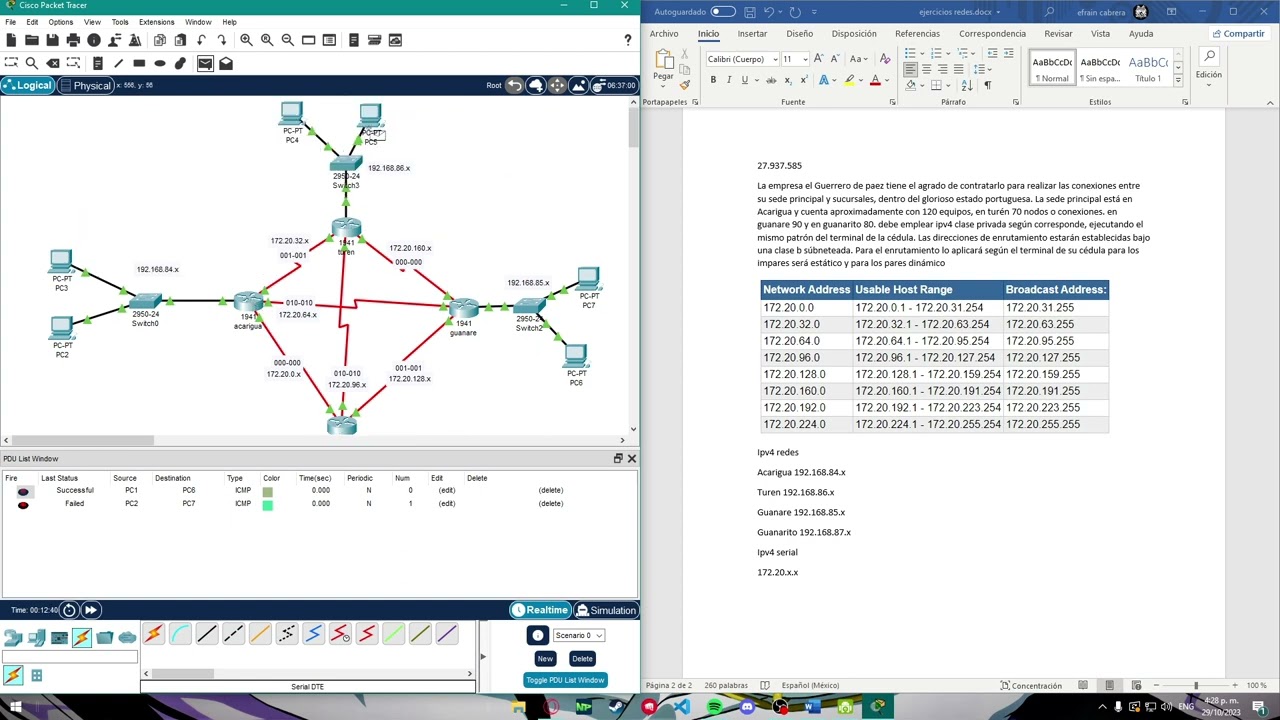Click the device search input field
Screen dimensions: 1280x720
(x=70, y=657)
